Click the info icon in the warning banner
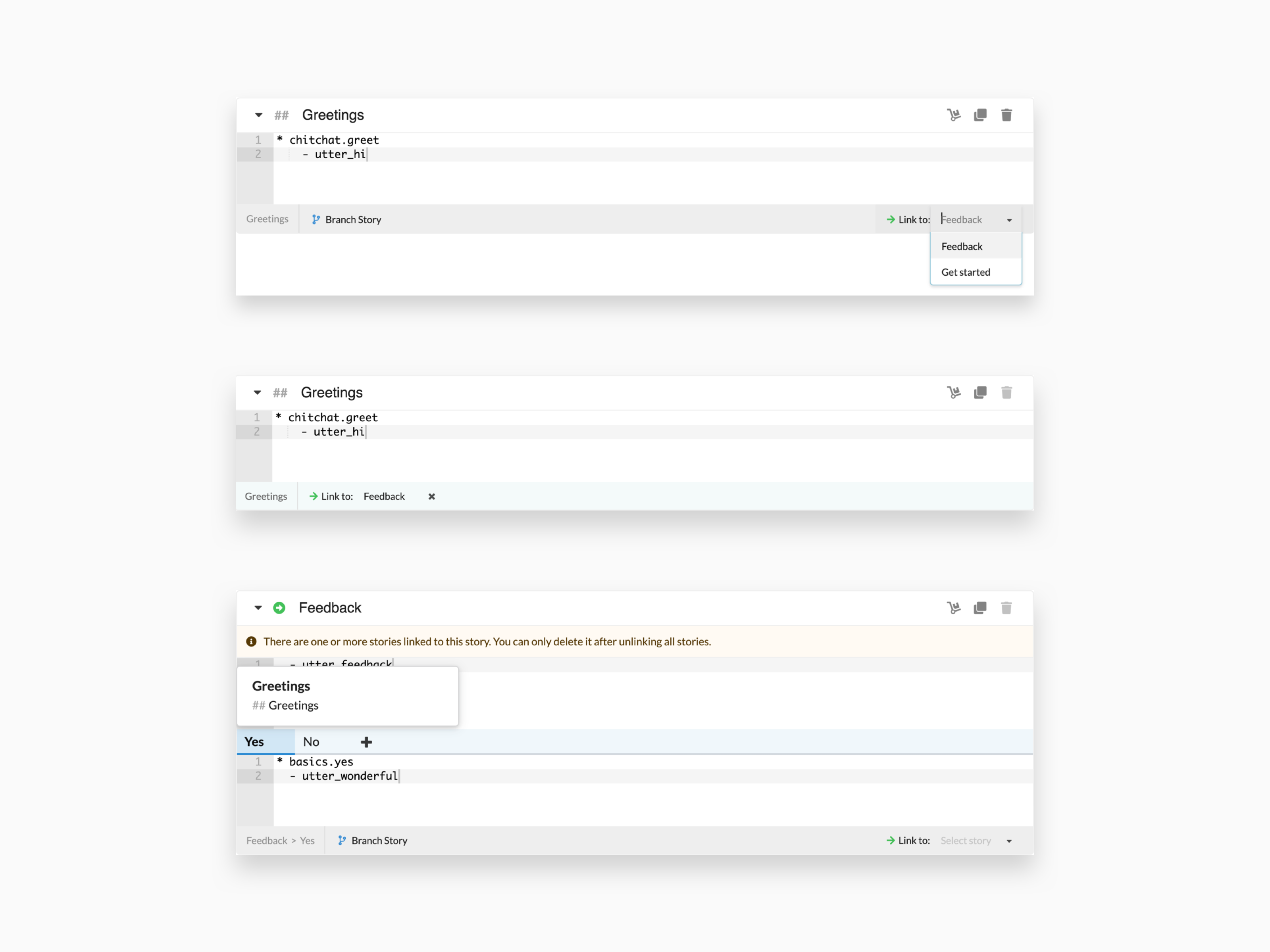 pos(252,641)
